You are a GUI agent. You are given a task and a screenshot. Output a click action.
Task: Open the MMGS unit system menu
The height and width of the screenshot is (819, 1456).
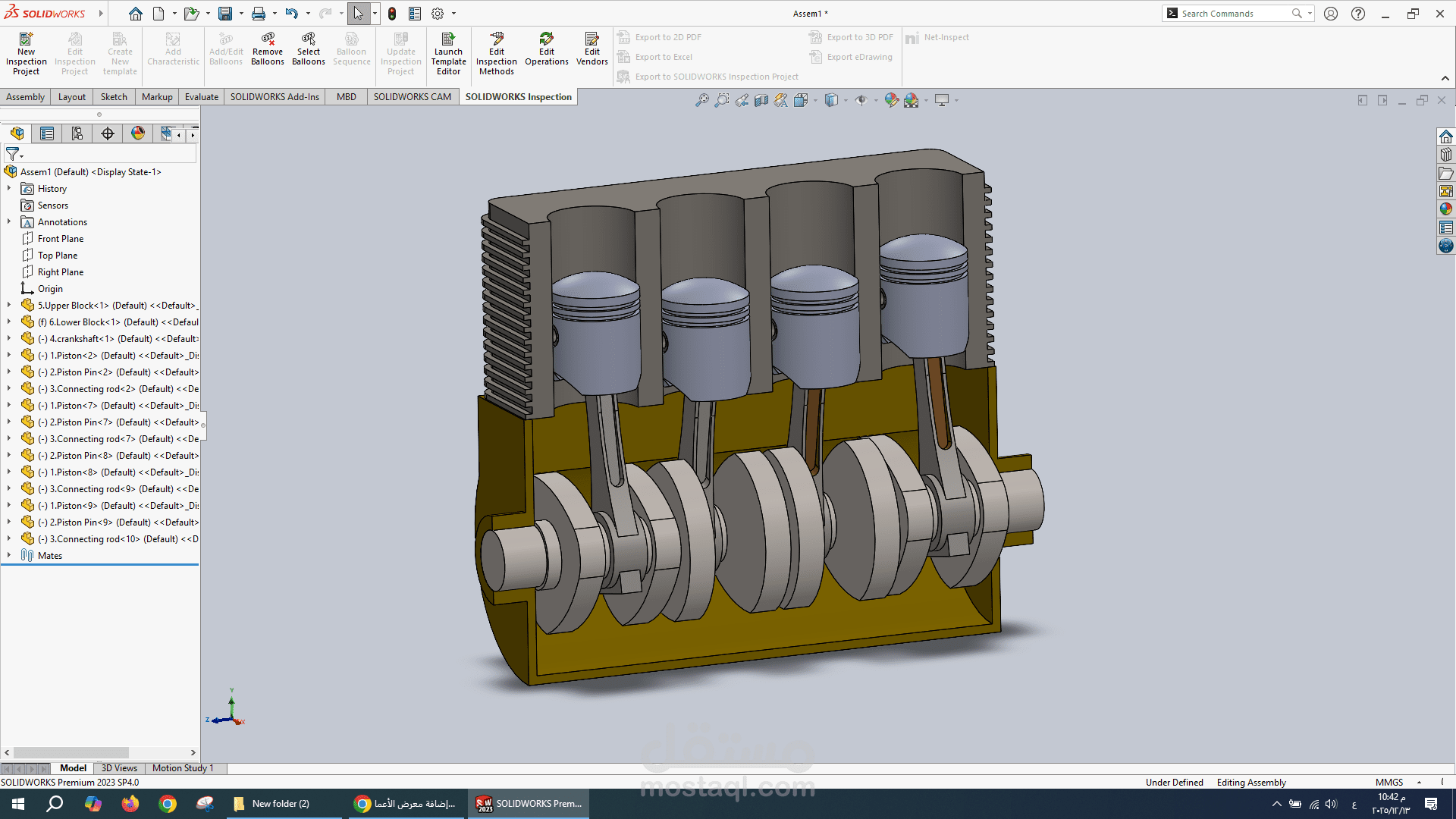click(x=1398, y=783)
